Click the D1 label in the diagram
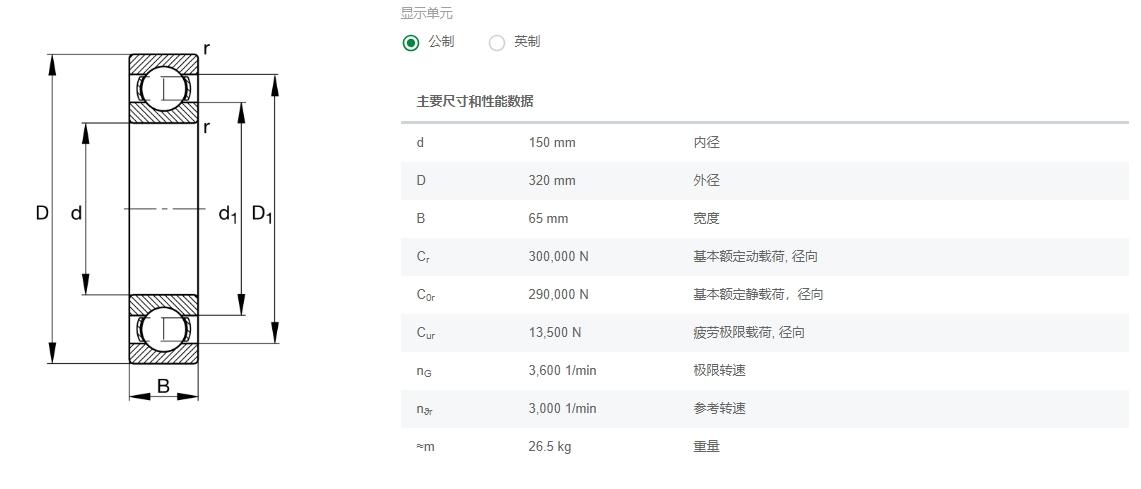 coord(262,214)
